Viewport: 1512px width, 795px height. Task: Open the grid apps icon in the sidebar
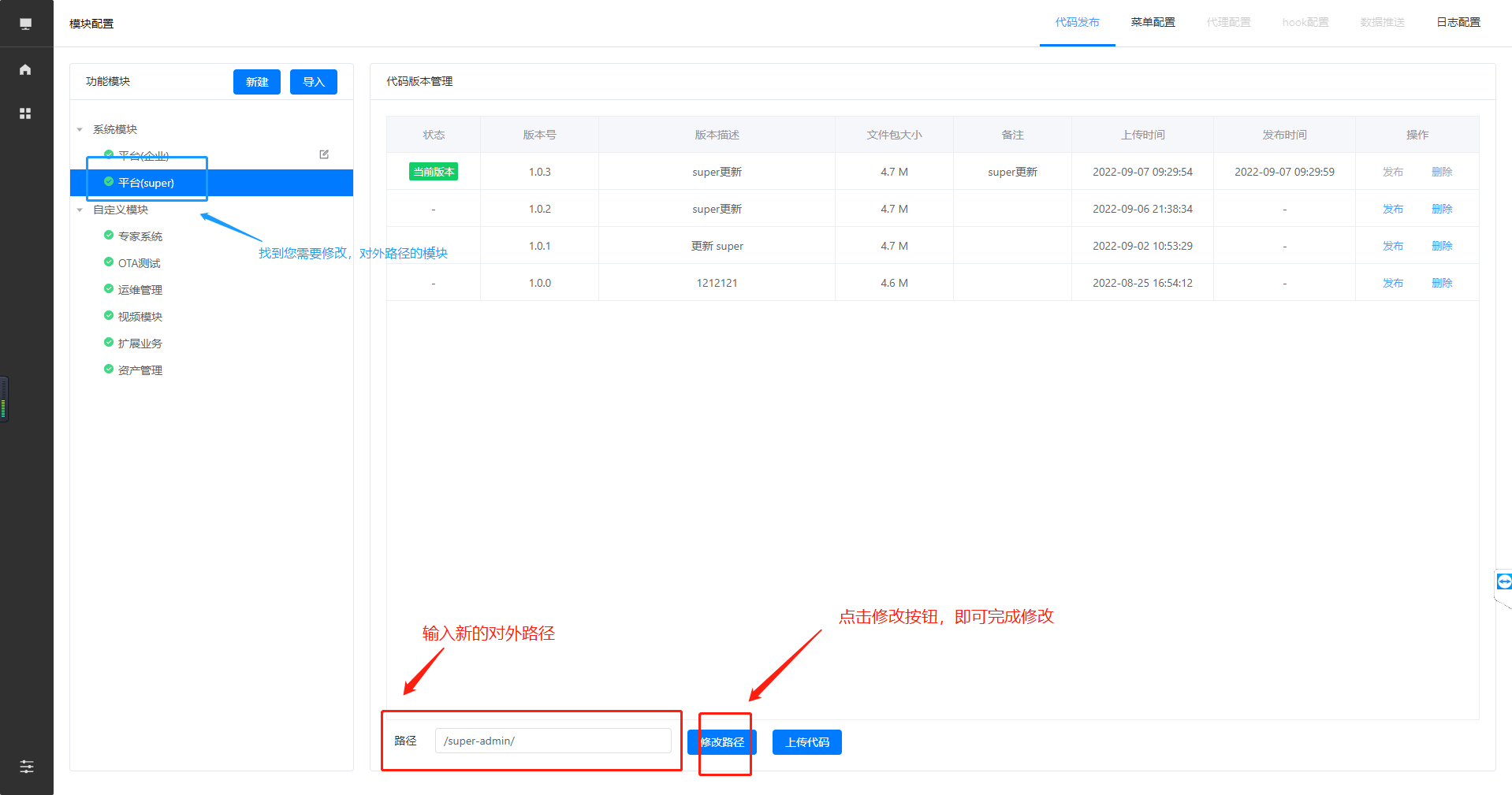(x=25, y=113)
